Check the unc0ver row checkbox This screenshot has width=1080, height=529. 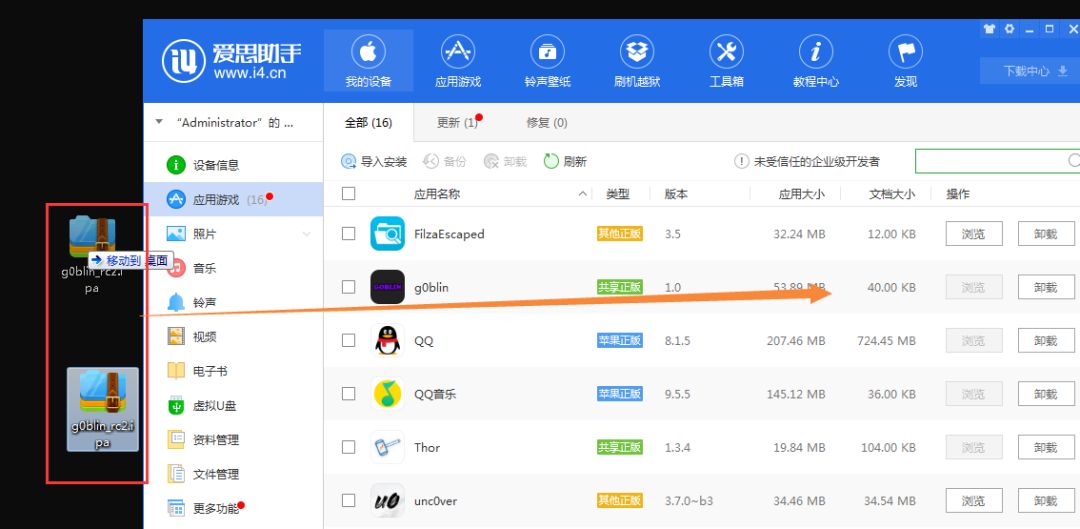[349, 500]
